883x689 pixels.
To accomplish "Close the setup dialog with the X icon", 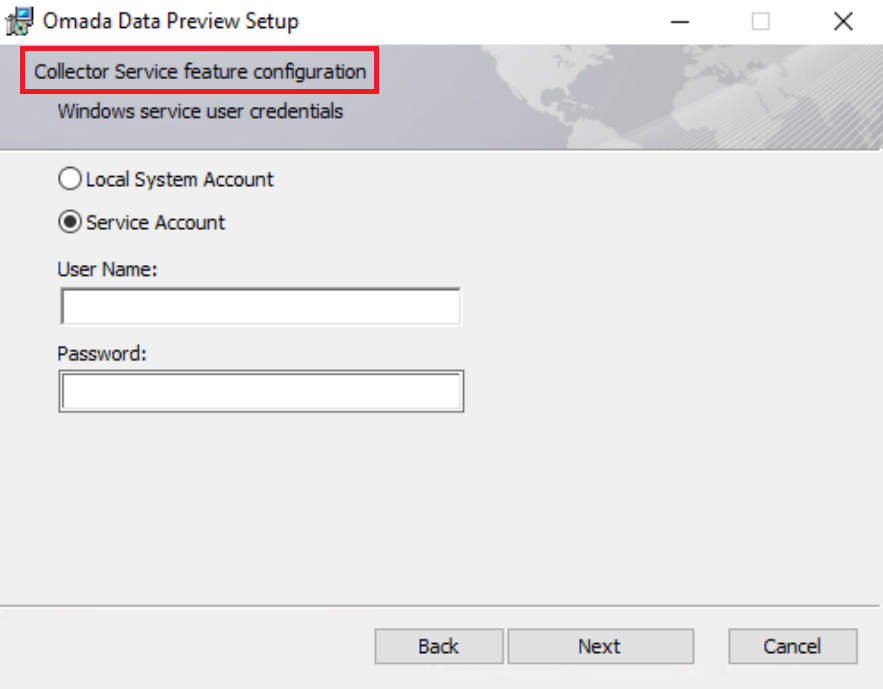I will pos(843,22).
